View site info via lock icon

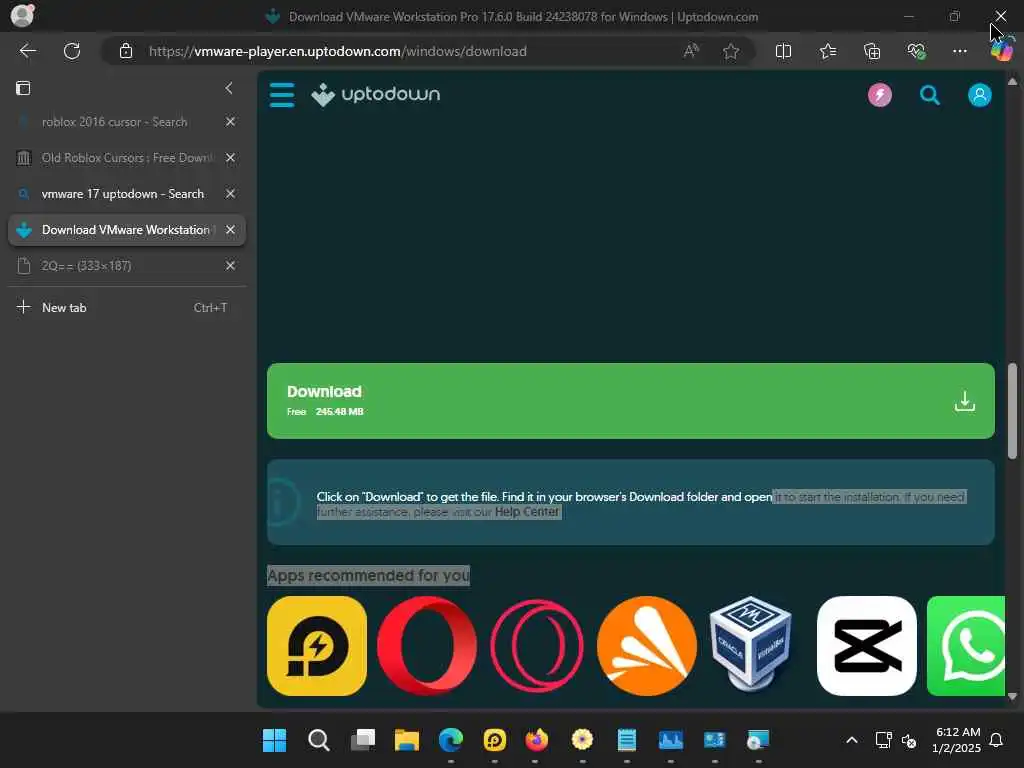coord(126,51)
